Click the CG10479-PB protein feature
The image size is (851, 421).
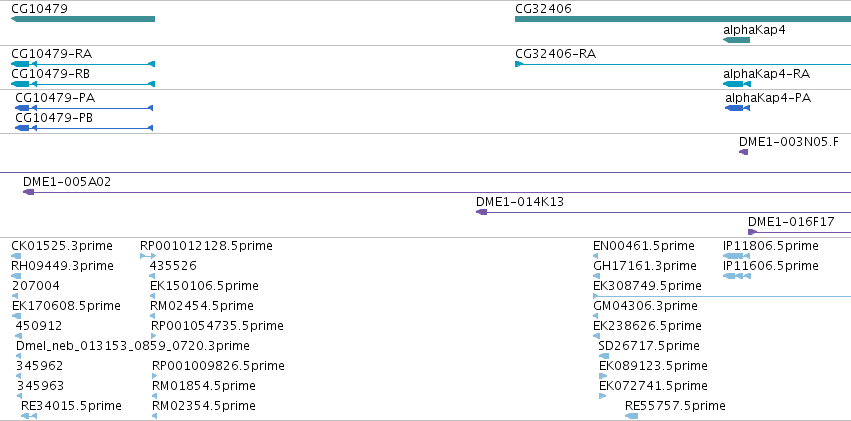tap(84, 128)
